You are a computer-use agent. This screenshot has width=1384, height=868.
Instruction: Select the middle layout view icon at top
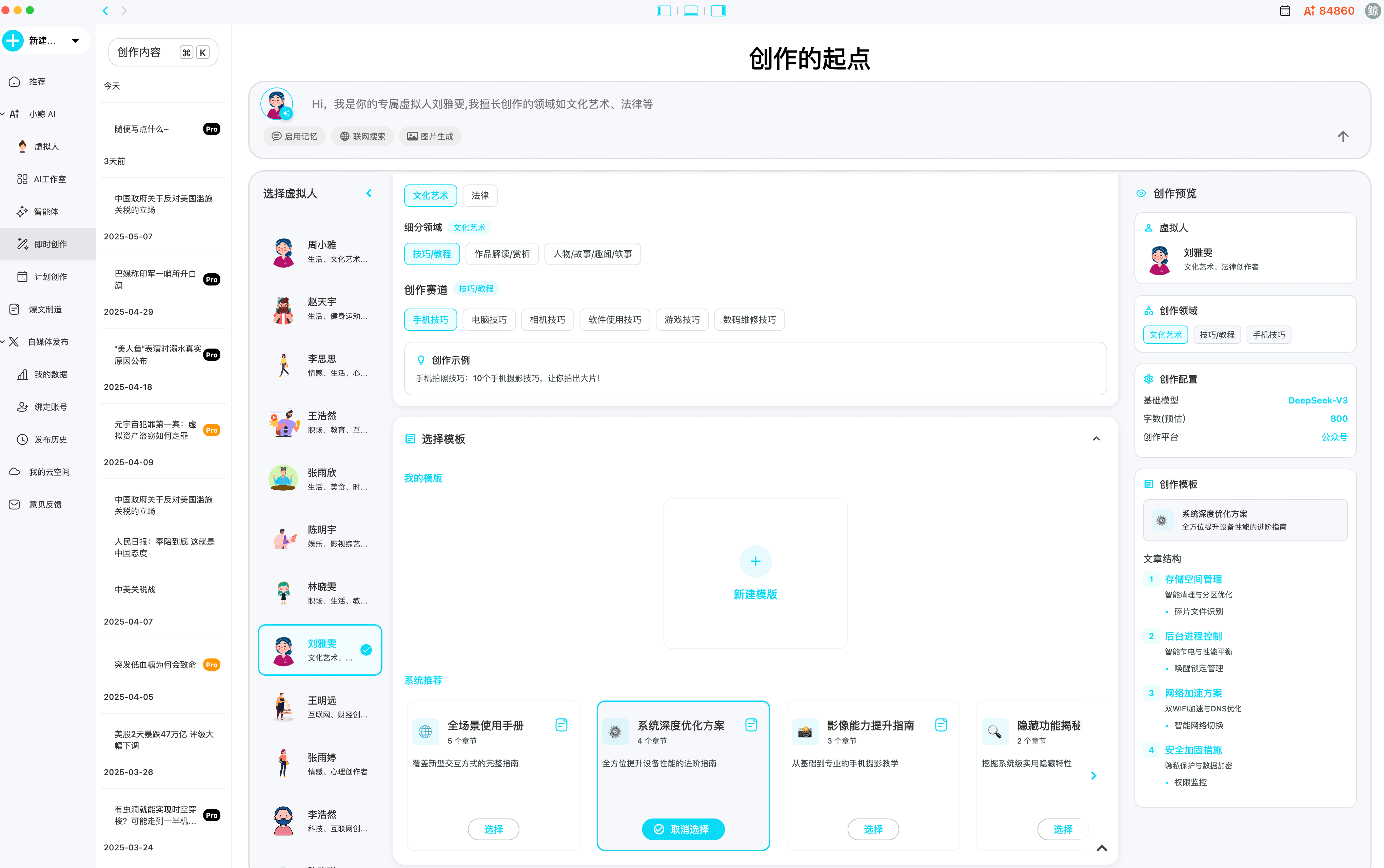pyautogui.click(x=691, y=10)
